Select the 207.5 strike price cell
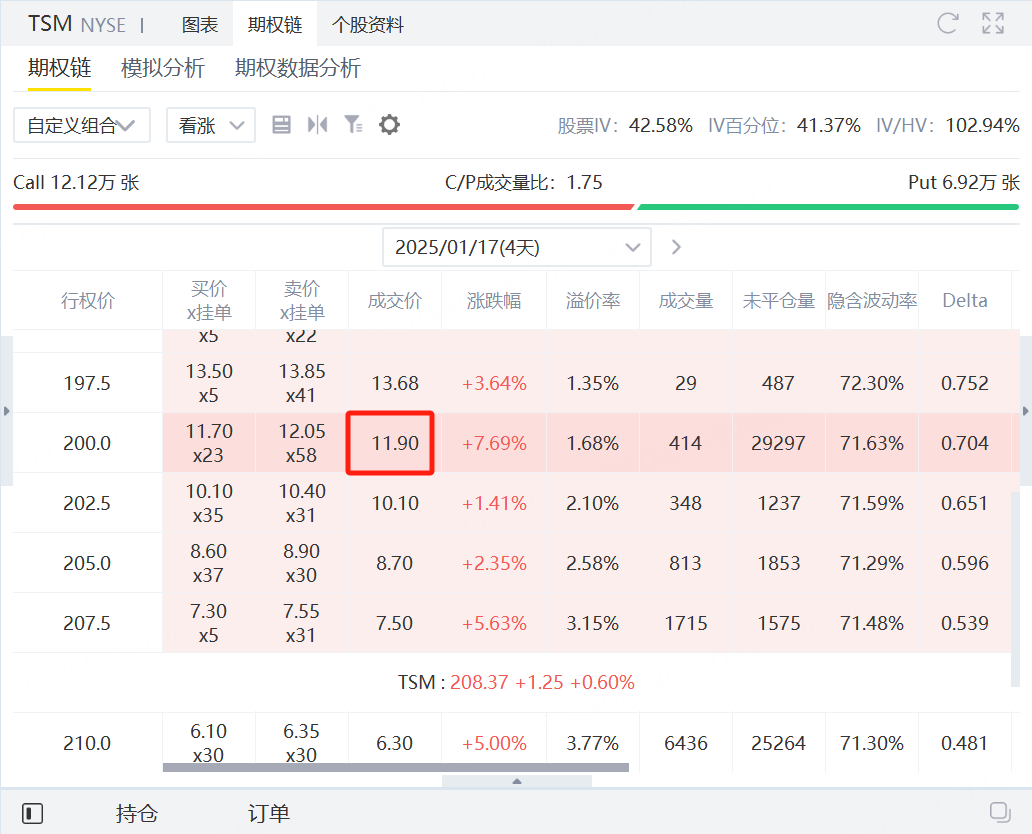Image resolution: width=1032 pixels, height=834 pixels. [x=87, y=623]
